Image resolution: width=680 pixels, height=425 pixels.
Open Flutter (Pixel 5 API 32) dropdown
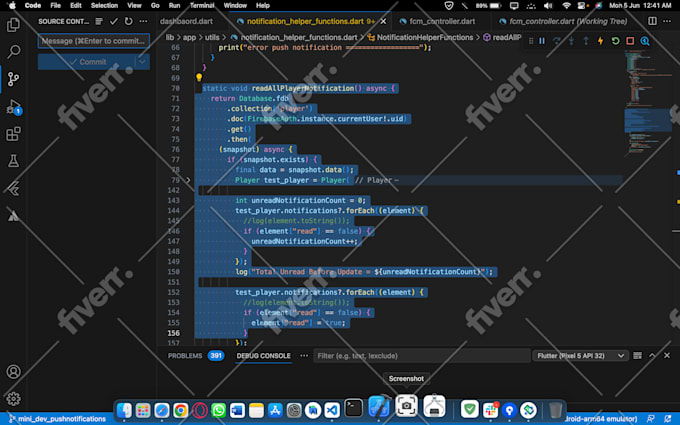580,356
